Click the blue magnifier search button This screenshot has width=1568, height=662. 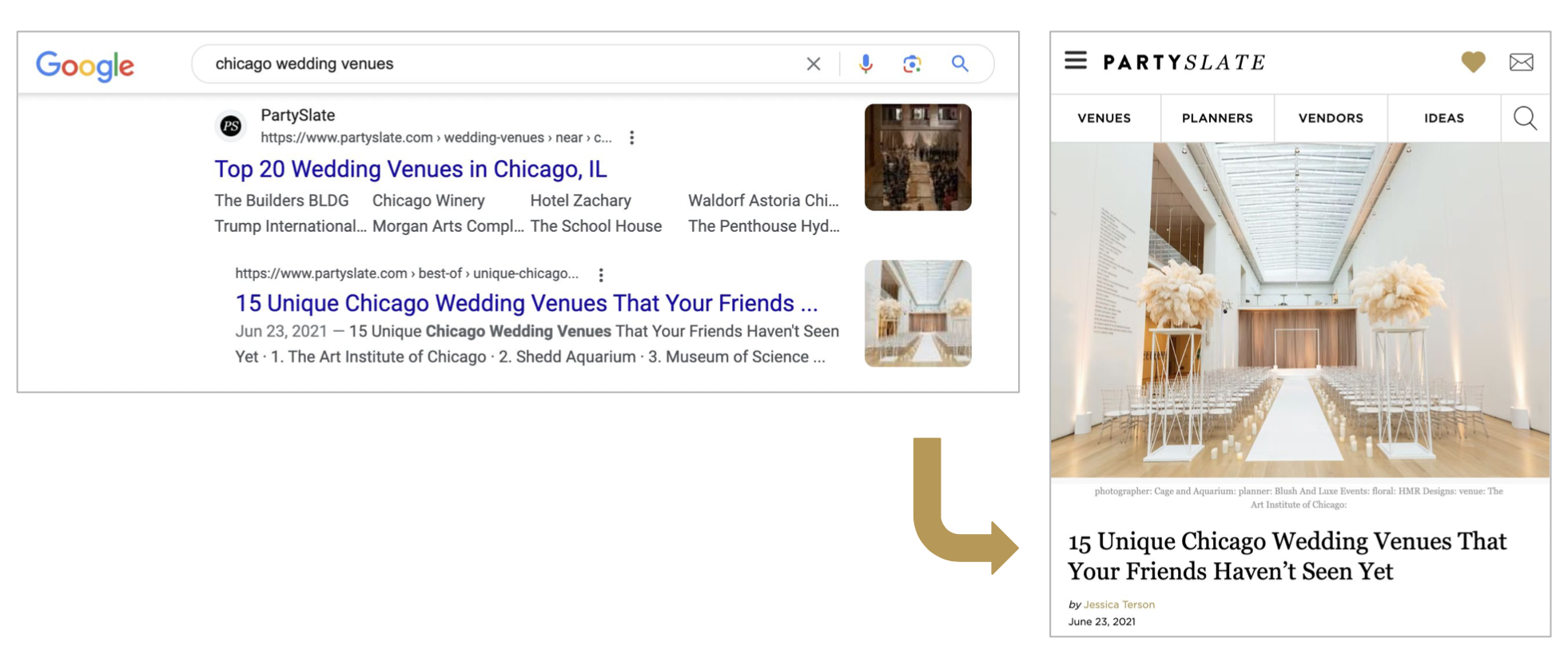(960, 64)
